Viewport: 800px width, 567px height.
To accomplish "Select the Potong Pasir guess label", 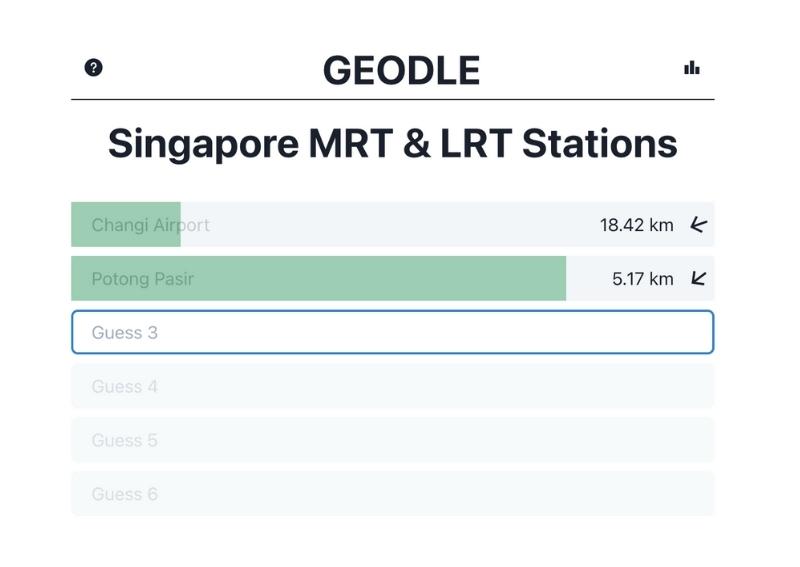I will (142, 279).
